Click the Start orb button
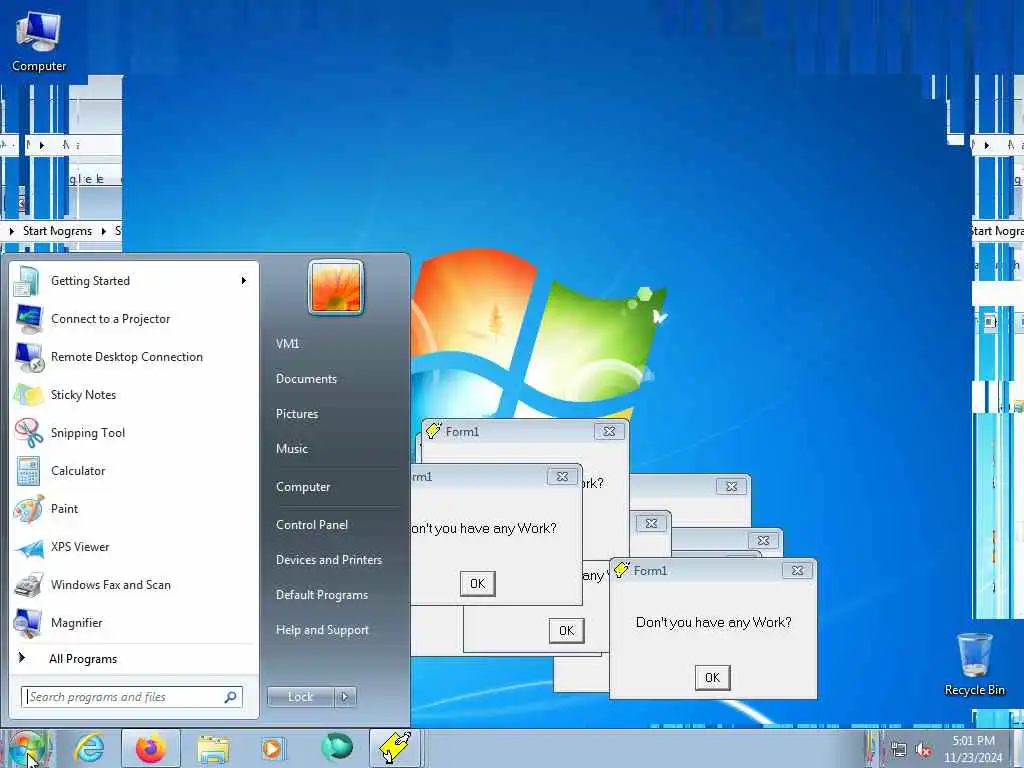This screenshot has width=1024, height=768. (x=26, y=748)
